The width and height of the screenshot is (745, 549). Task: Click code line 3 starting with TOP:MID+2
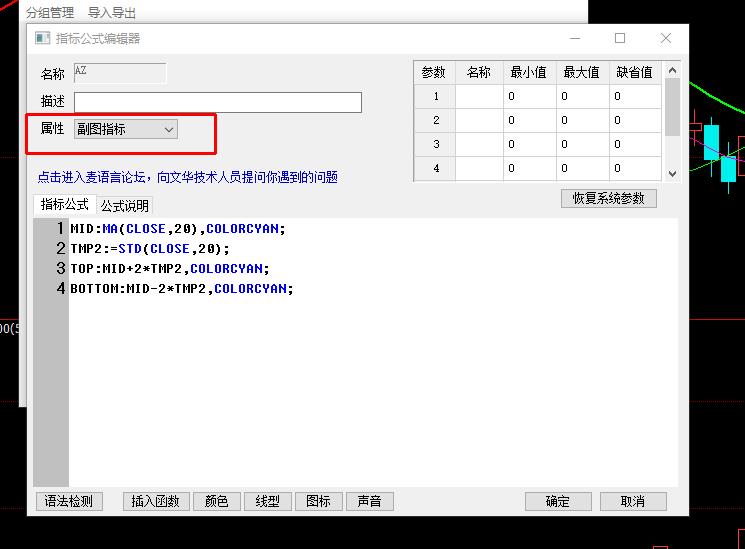170,269
